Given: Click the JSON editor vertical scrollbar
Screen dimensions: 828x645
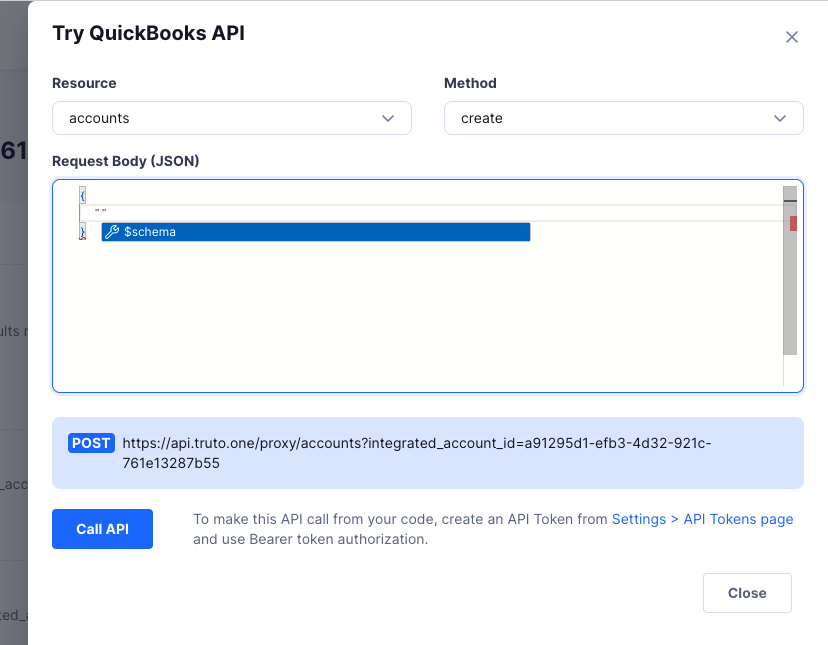Looking at the screenshot, I should [x=790, y=270].
